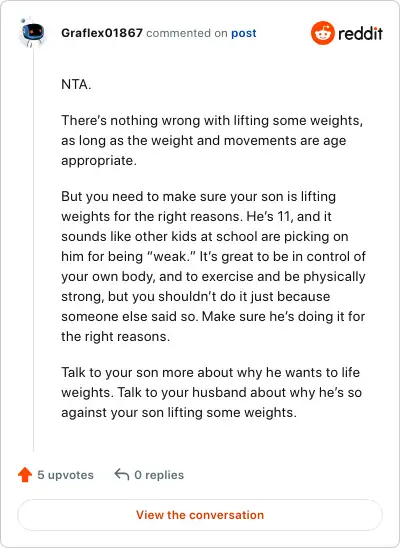400x548 pixels.
Task: Click the "NTA." verdict text
Action: pos(76,85)
